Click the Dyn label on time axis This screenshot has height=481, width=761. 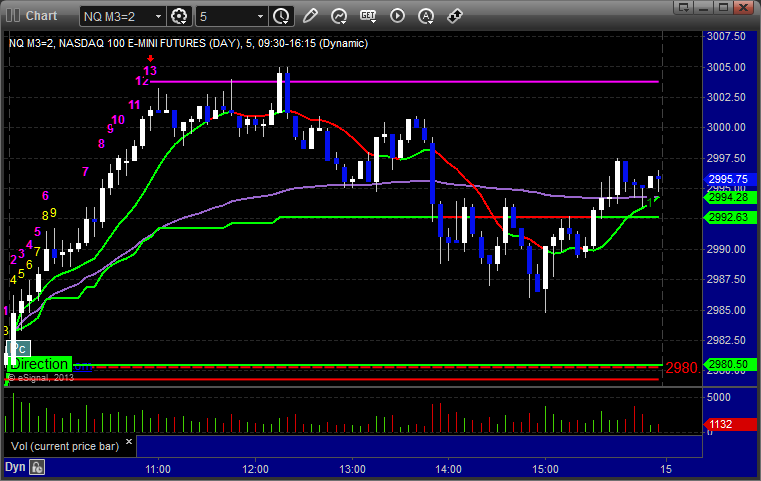tap(15, 467)
